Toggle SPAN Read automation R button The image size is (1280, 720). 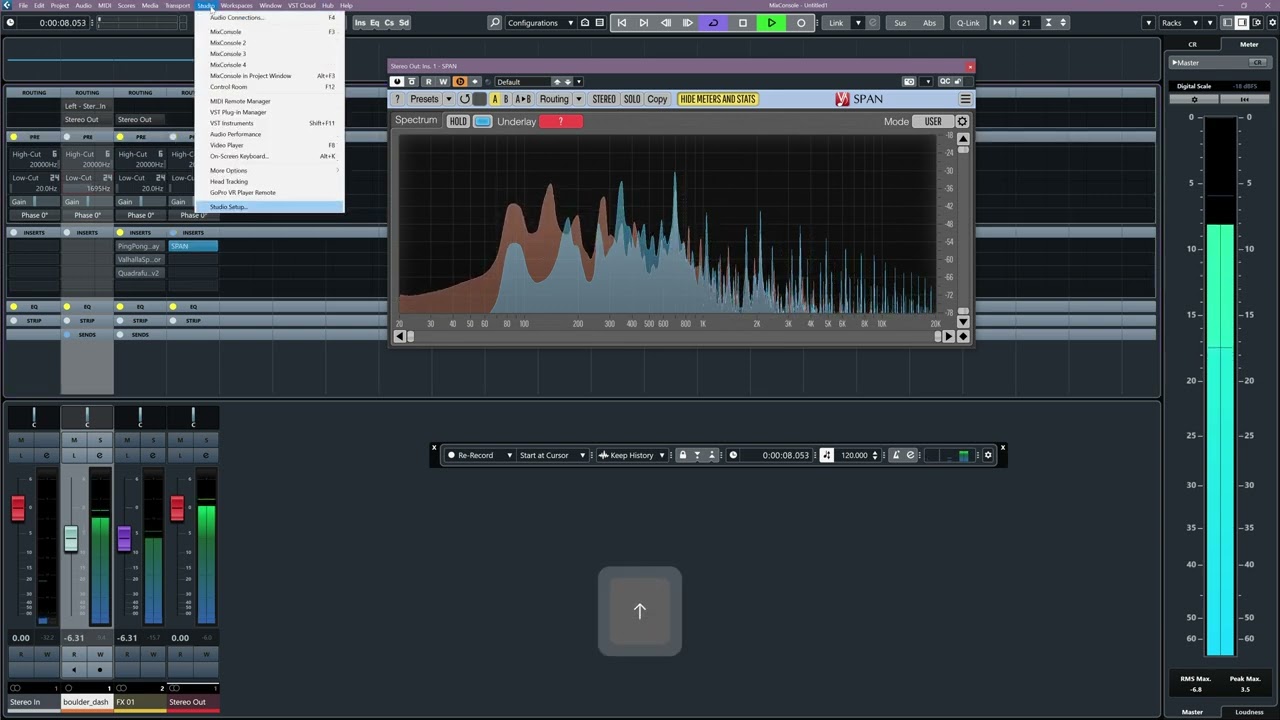(429, 82)
